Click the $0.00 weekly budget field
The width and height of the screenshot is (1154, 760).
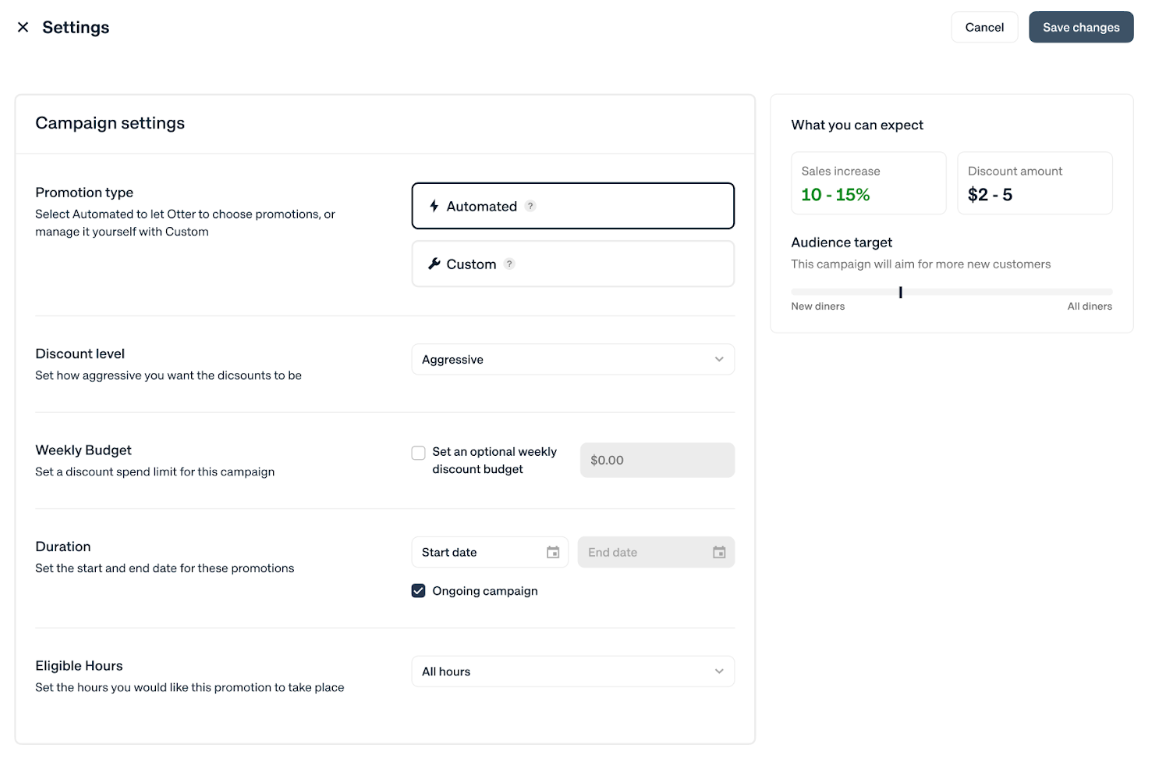pyautogui.click(x=656, y=460)
